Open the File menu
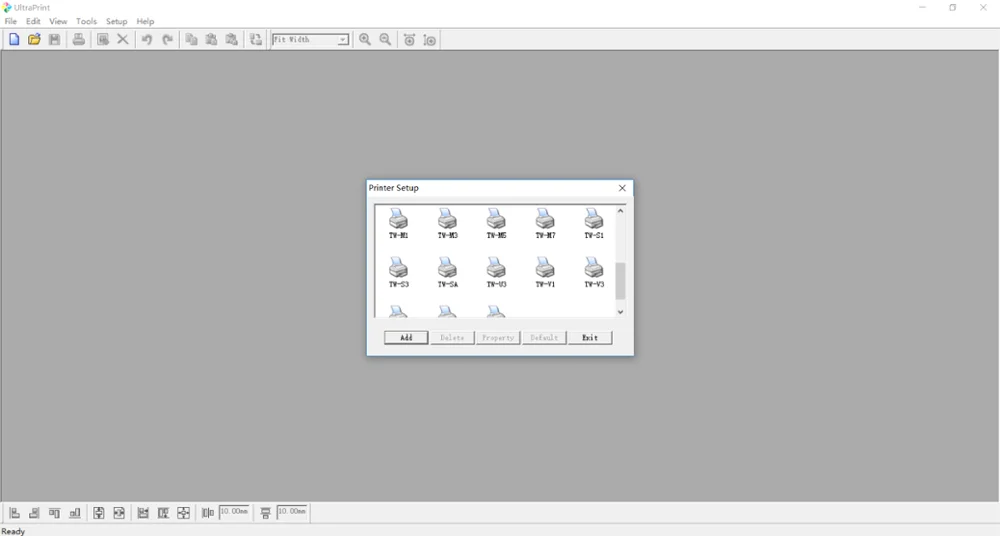 [x=11, y=21]
